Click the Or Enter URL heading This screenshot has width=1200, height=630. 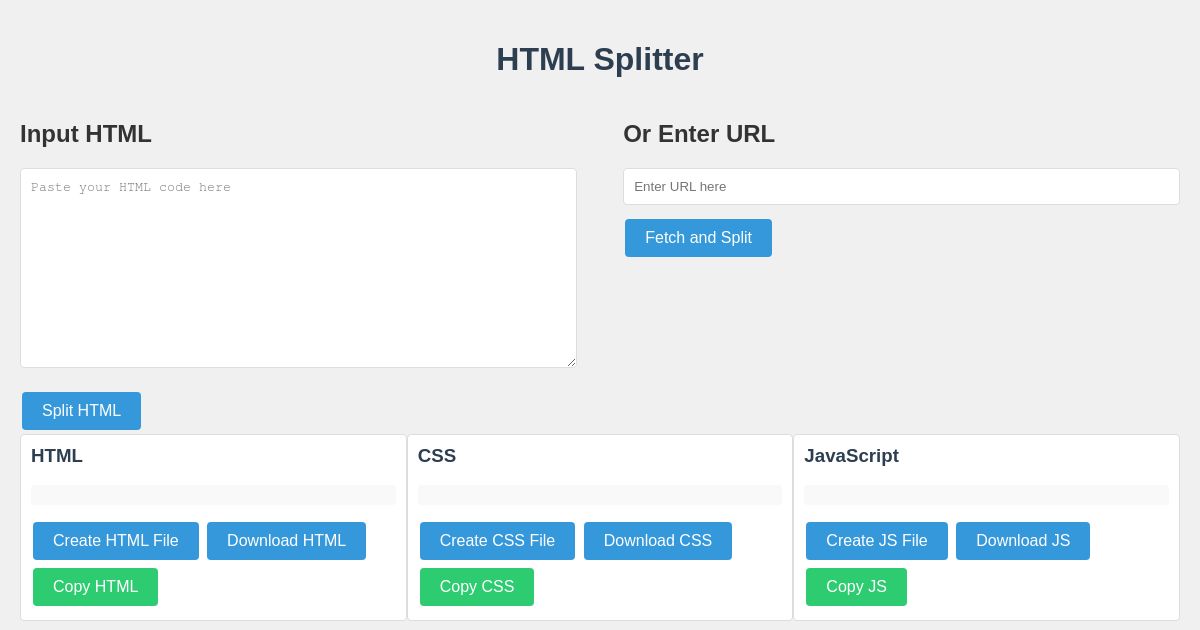(x=698, y=134)
